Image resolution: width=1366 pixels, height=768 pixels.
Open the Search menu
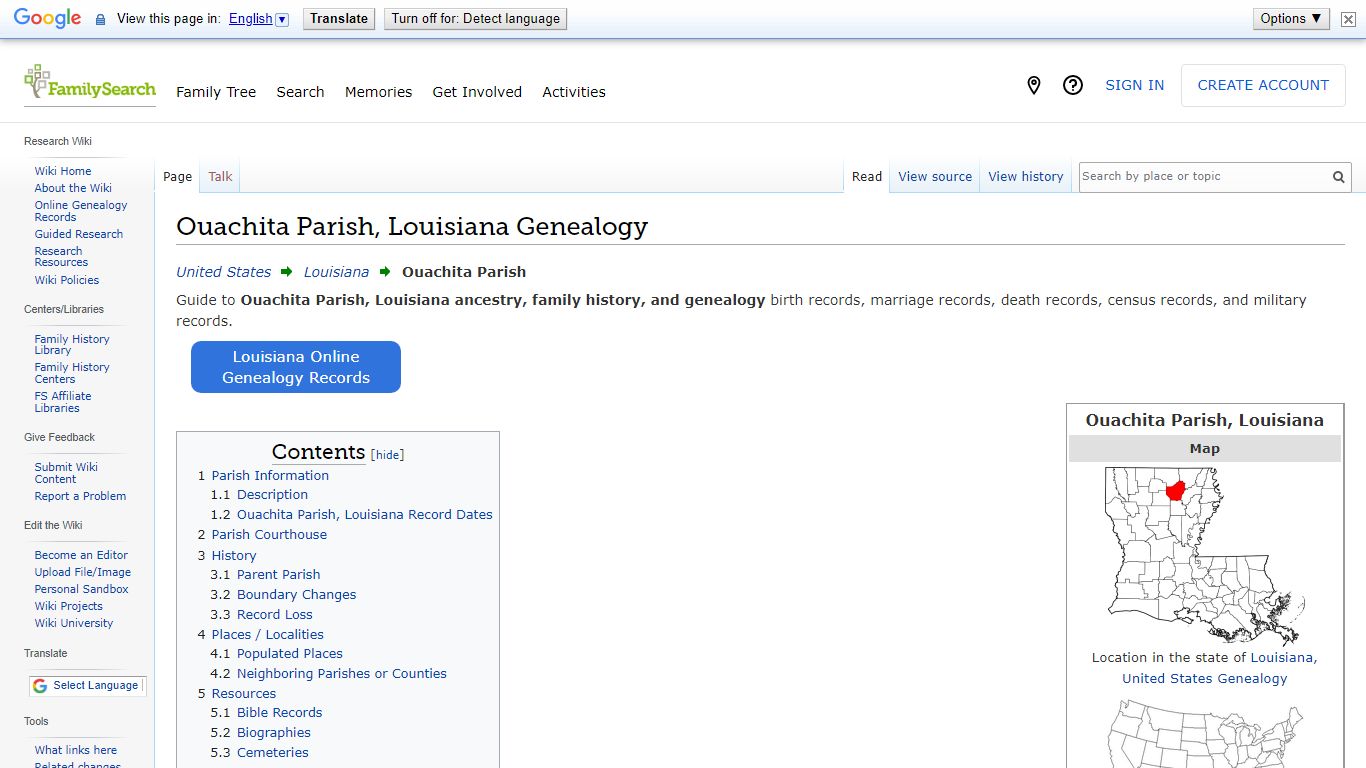coord(300,92)
